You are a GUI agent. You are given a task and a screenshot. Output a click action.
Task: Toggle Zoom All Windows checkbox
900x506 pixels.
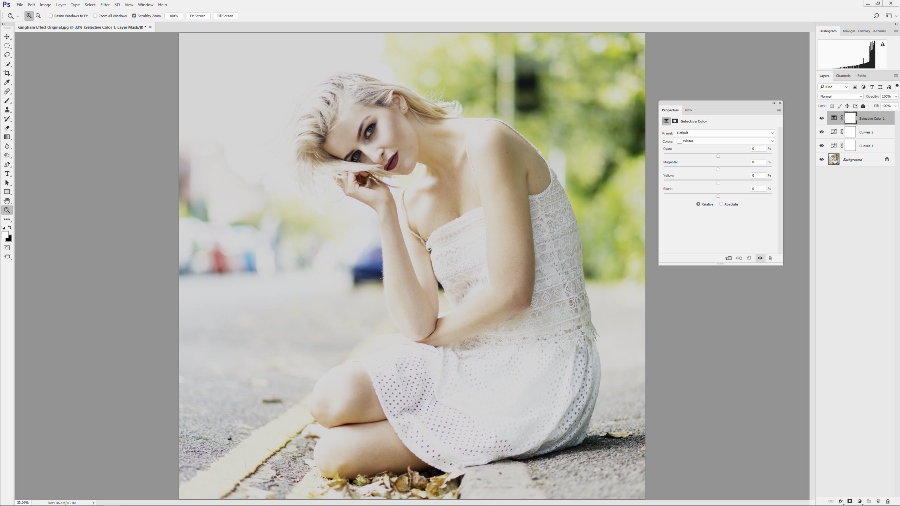click(95, 16)
